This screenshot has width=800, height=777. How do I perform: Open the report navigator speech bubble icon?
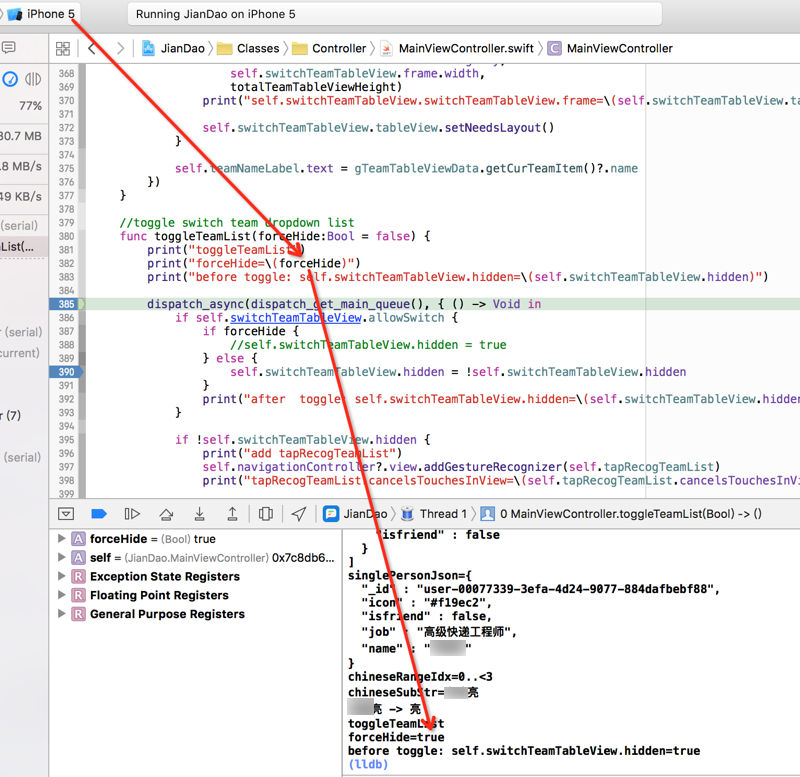pyautogui.click(x=8, y=48)
